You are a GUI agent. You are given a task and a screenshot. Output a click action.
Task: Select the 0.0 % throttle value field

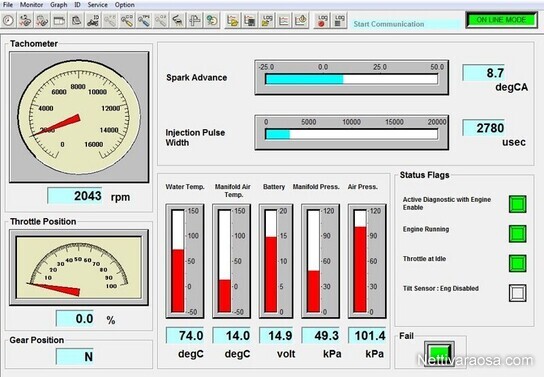tap(75, 318)
